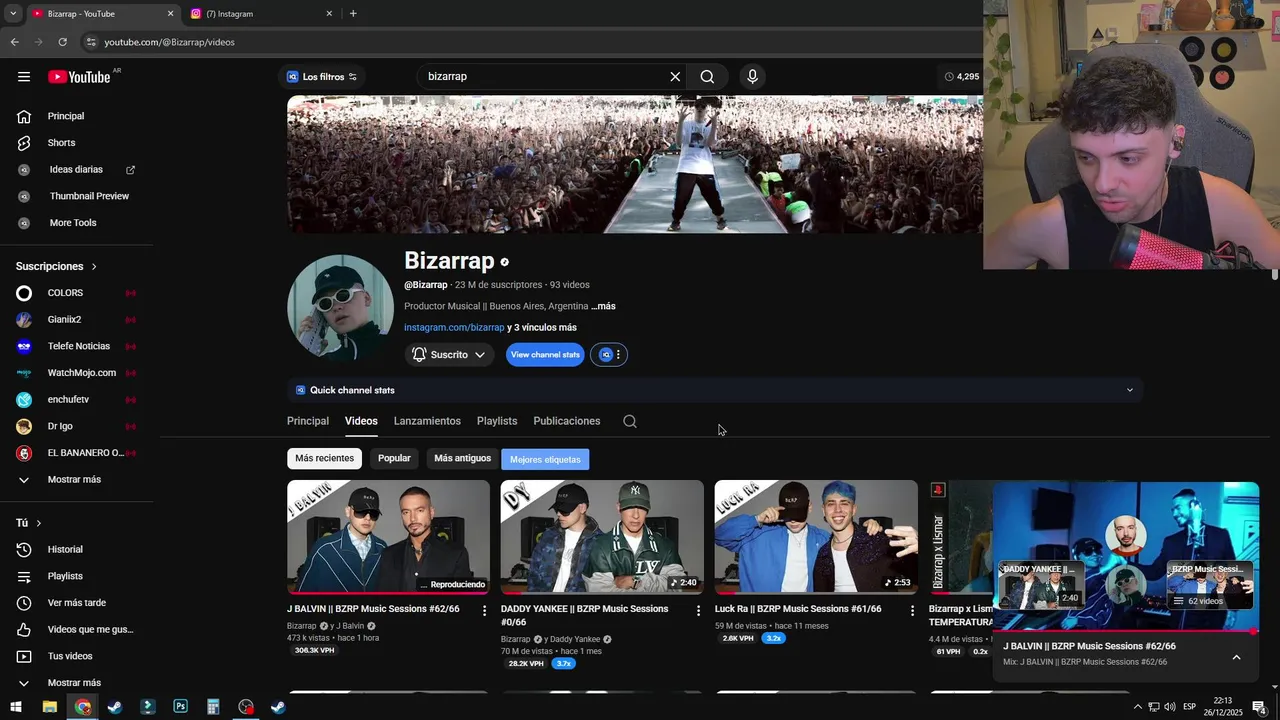Go back with browser back arrow

[x=14, y=42]
